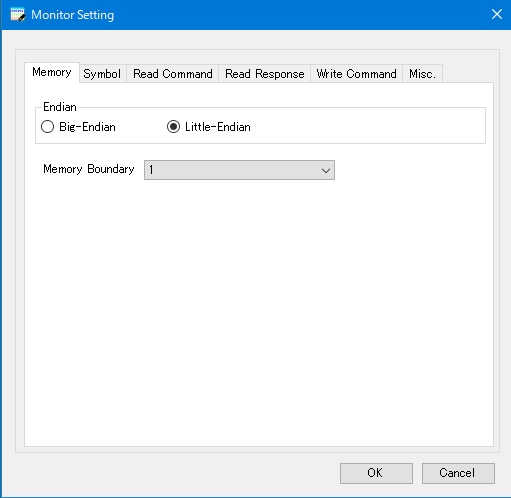Viewport: 511px width, 498px height.
Task: Click the Monitor Setting title text
Action: 73,15
